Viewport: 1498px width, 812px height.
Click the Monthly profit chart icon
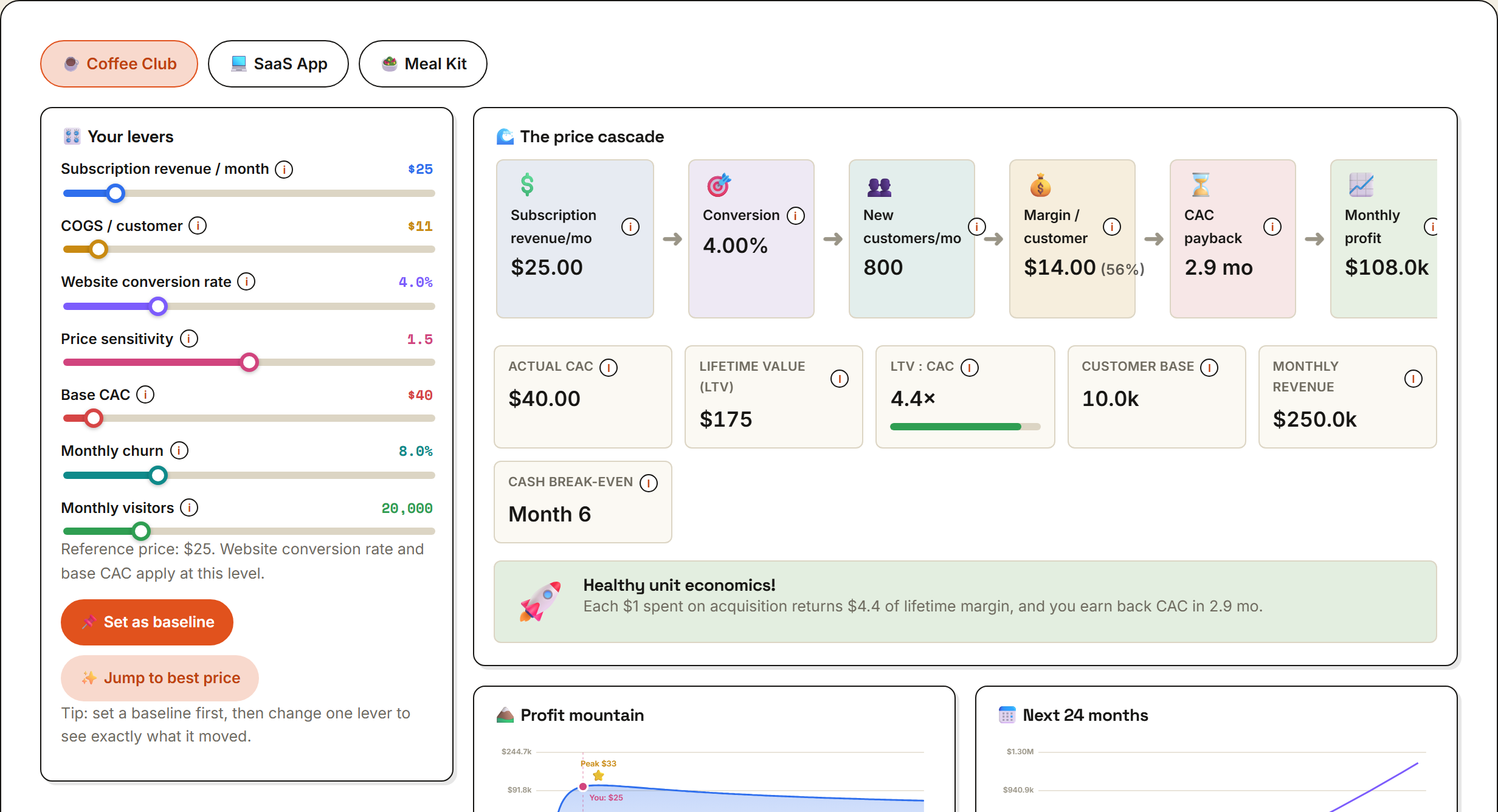click(1361, 185)
